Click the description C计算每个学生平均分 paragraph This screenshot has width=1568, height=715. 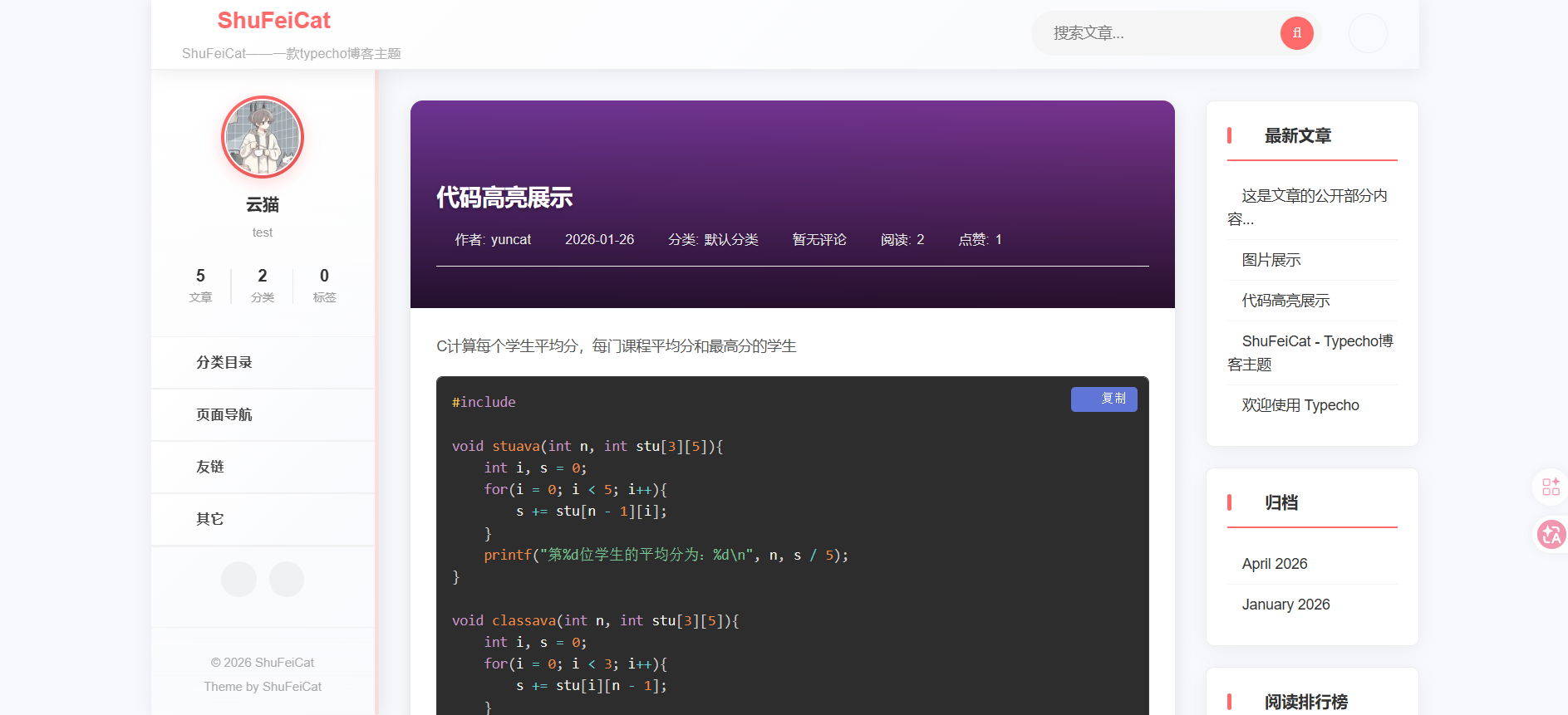(x=617, y=346)
